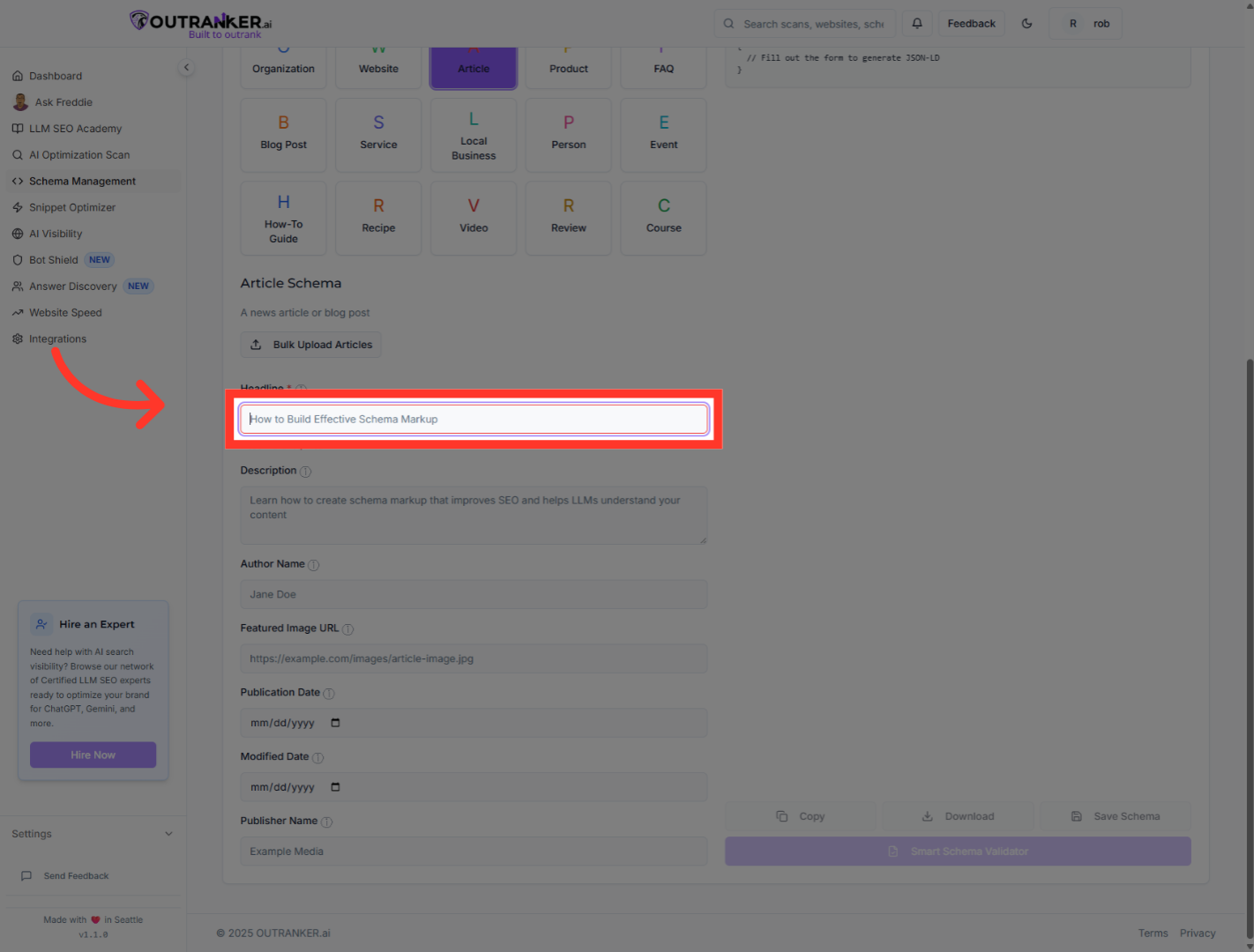Select the Article schema type
1254x952 pixels.
point(474,68)
